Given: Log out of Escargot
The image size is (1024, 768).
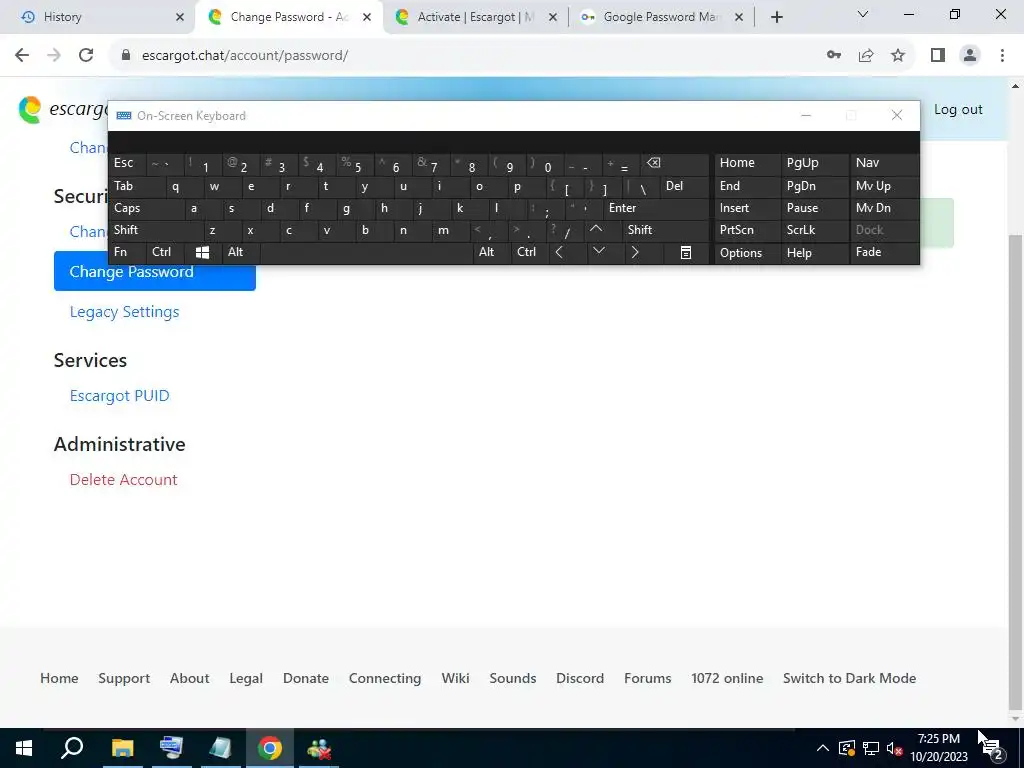Looking at the screenshot, I should point(957,110).
